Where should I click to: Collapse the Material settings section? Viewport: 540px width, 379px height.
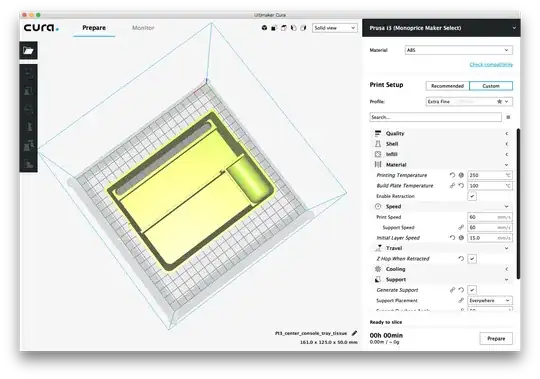(441, 165)
